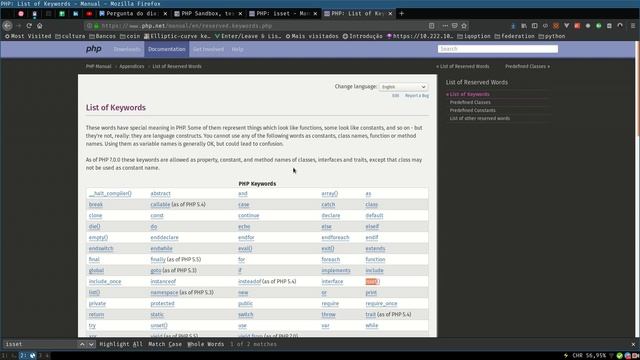The height and width of the screenshot is (360, 640).
Task: Click the Report a Bug link
Action: pyautogui.click(x=417, y=96)
